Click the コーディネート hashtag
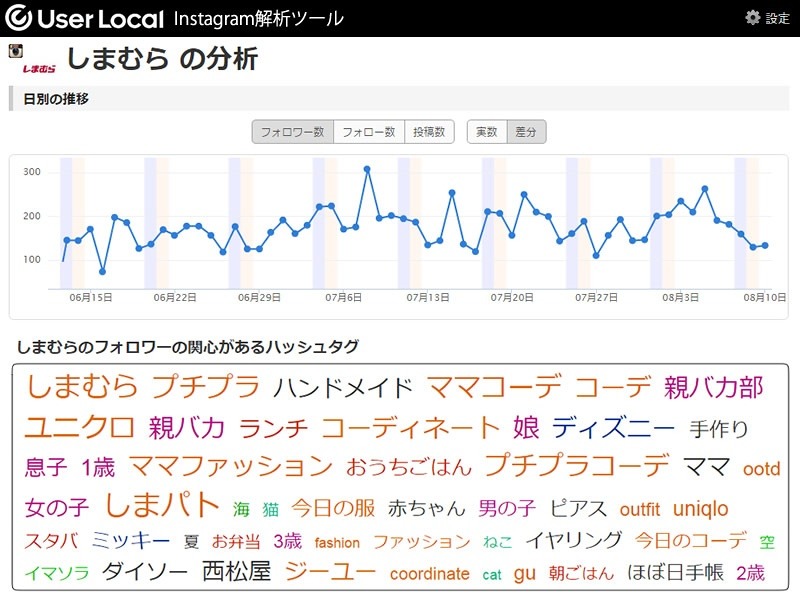Screen dimensions: 800x600 coord(410,427)
